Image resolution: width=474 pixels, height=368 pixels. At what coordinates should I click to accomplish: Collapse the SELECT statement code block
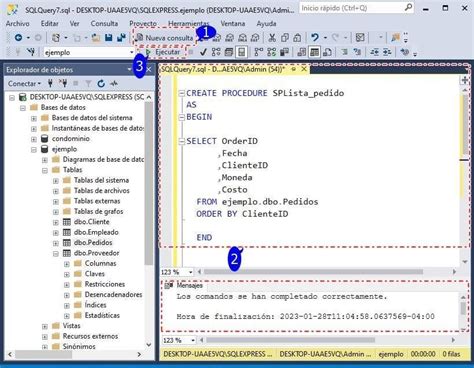[182, 142]
